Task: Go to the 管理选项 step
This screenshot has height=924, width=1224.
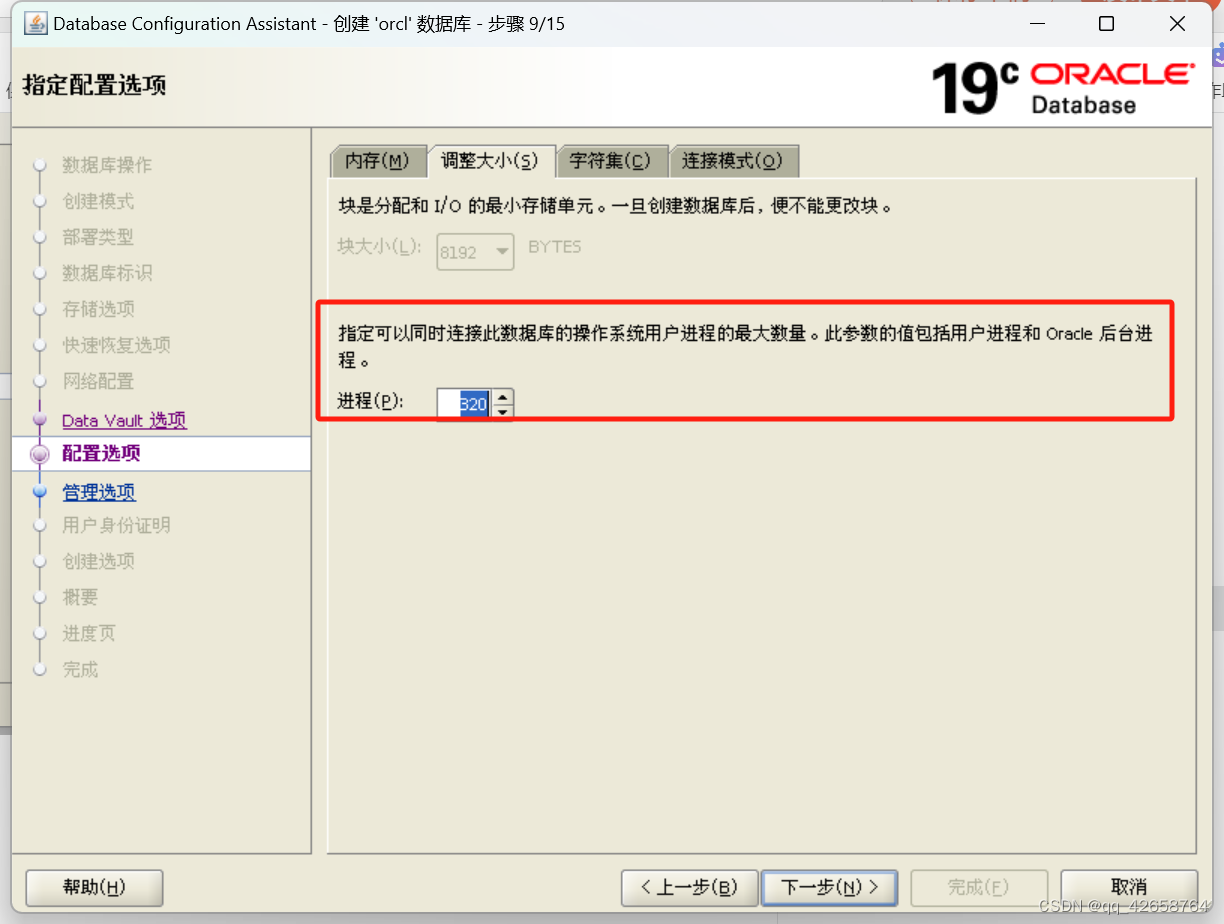Action: pos(99,492)
